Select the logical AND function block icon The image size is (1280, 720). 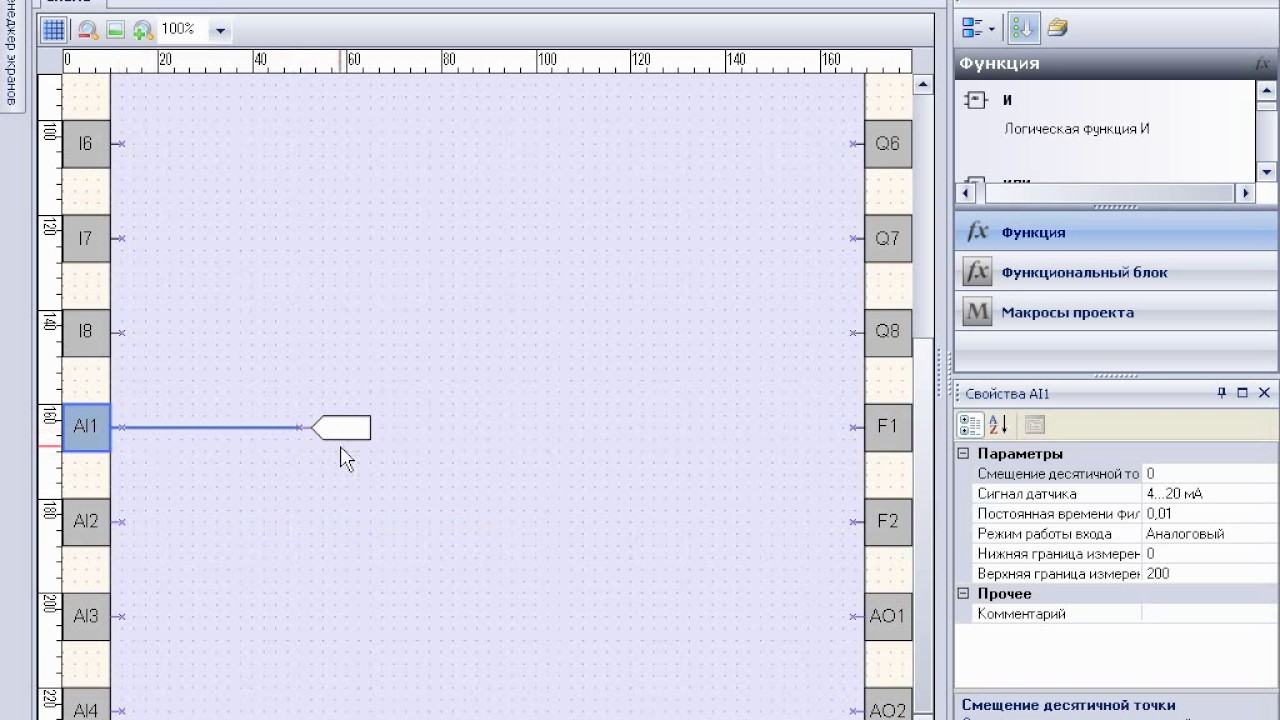(x=975, y=100)
